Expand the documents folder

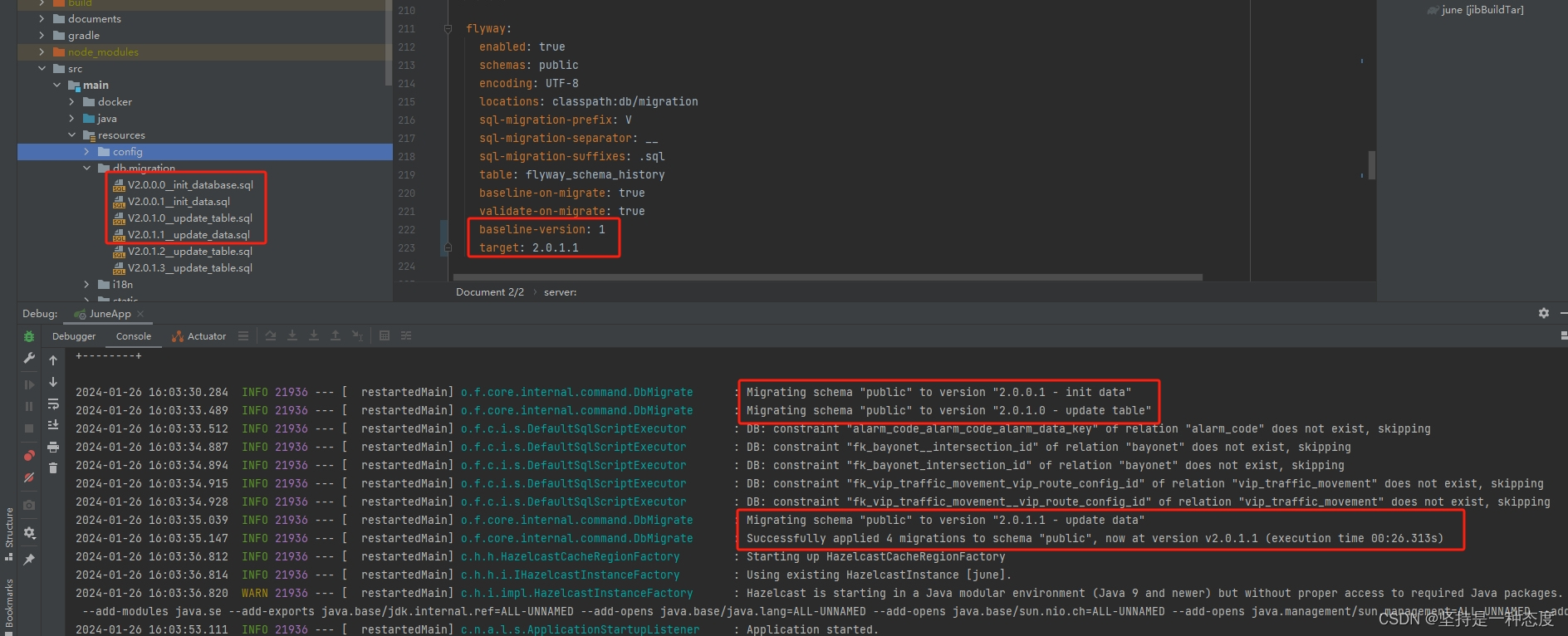coord(42,18)
